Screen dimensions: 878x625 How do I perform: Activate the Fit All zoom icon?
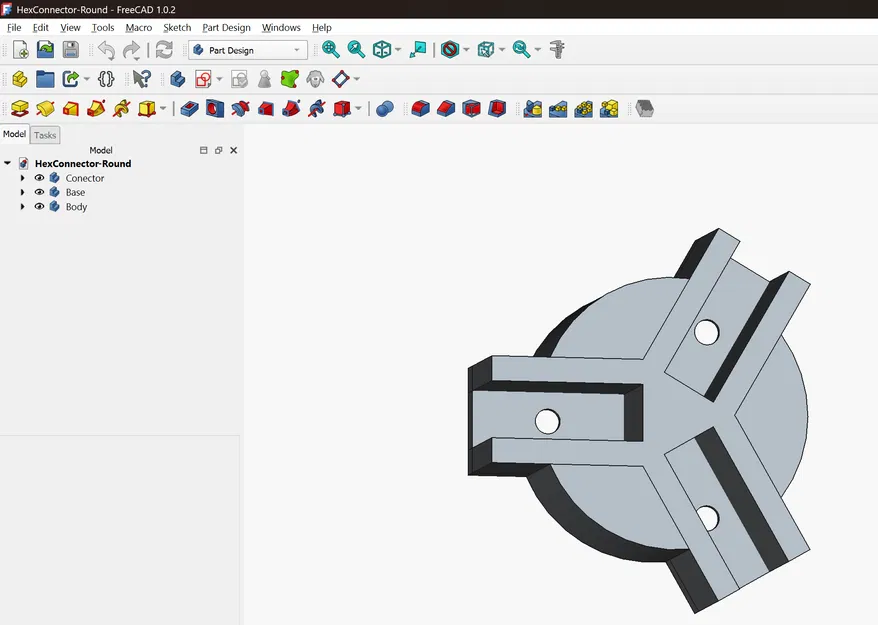330,49
